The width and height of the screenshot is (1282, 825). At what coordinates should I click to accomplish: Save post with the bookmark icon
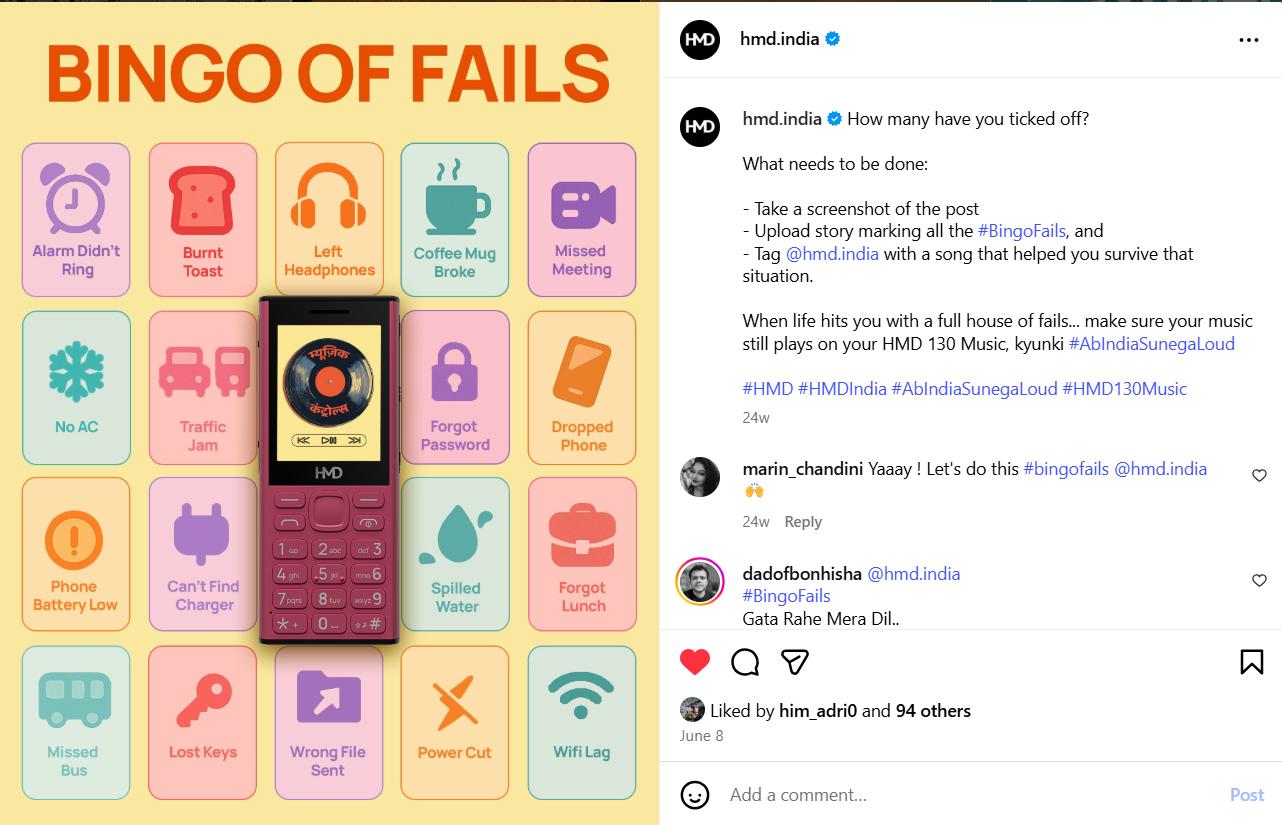1251,662
